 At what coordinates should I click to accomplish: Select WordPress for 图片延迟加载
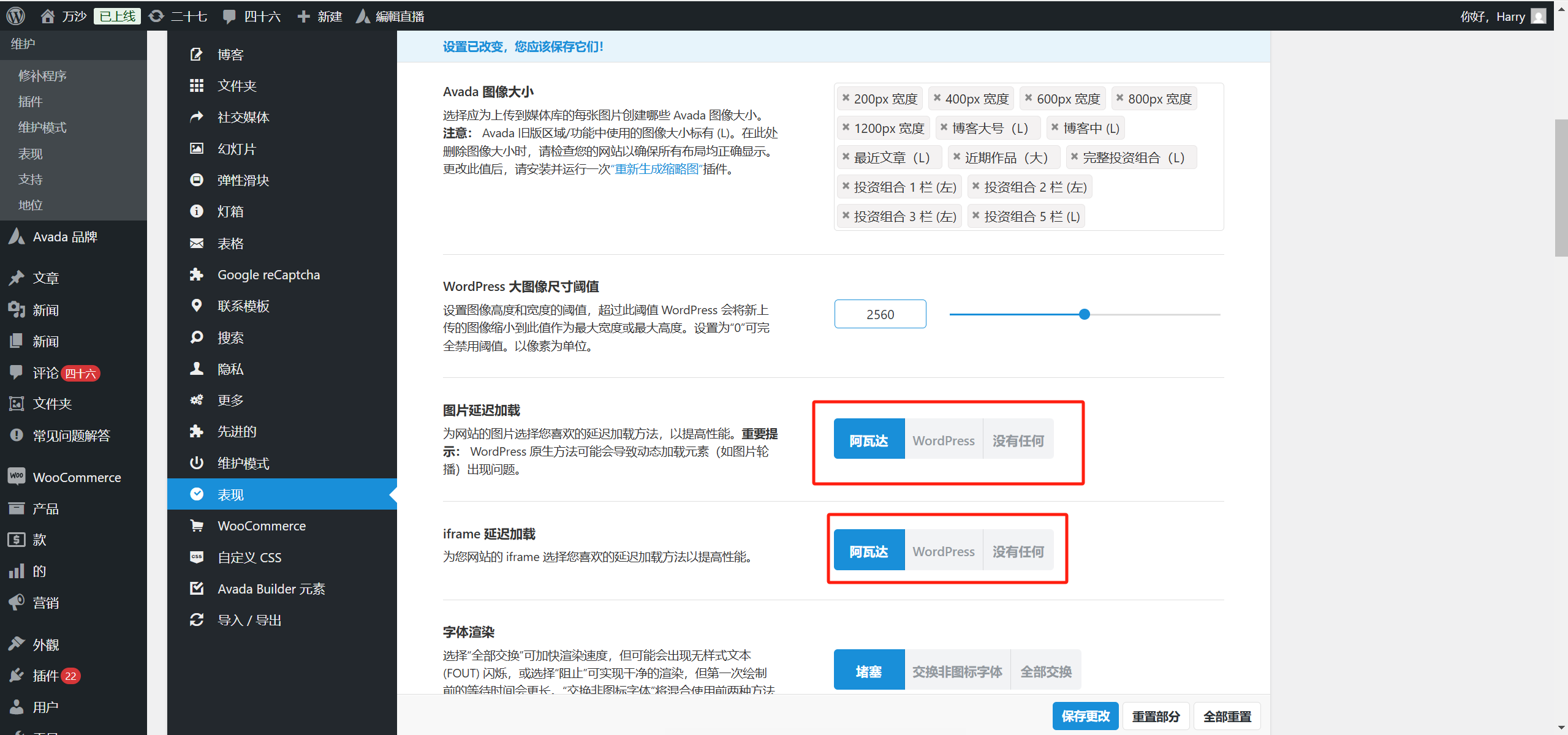(x=943, y=440)
